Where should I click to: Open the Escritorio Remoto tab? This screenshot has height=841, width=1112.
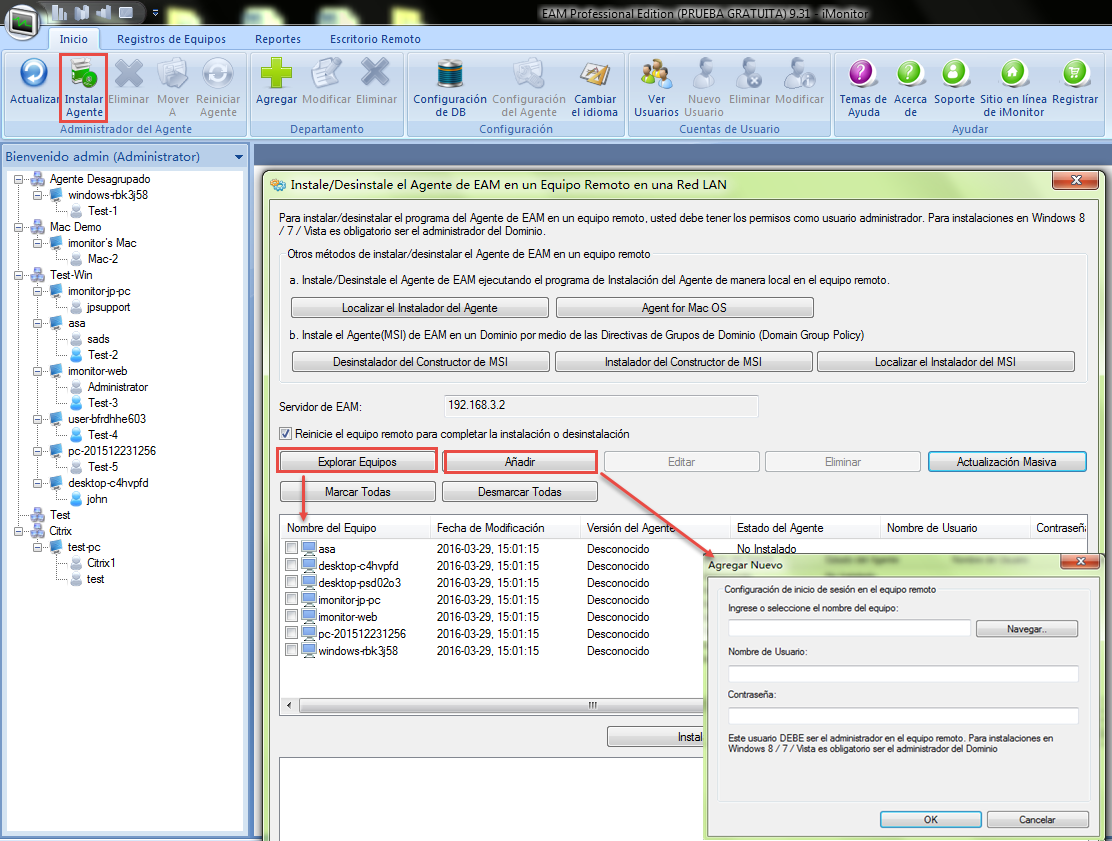point(375,39)
